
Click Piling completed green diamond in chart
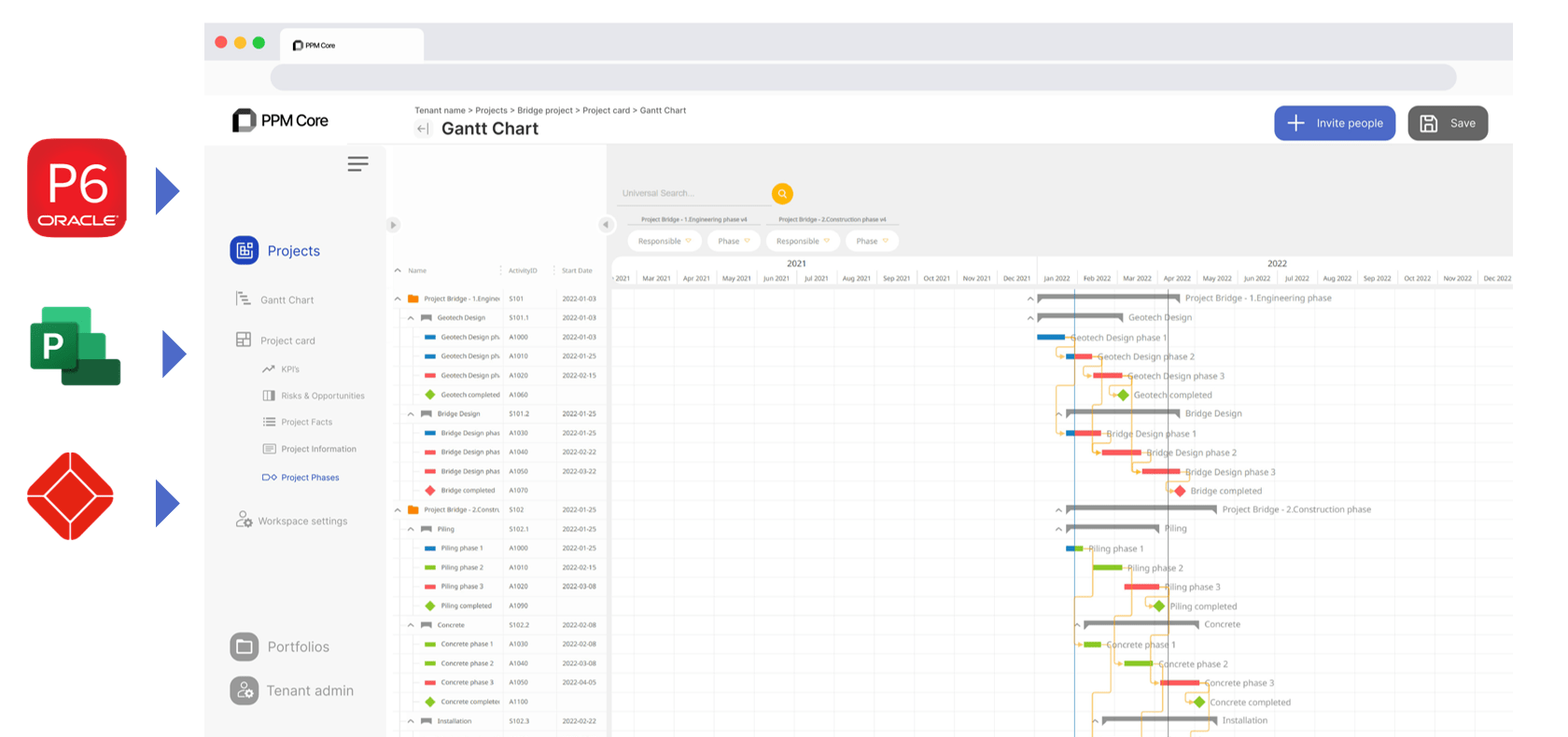click(1159, 606)
